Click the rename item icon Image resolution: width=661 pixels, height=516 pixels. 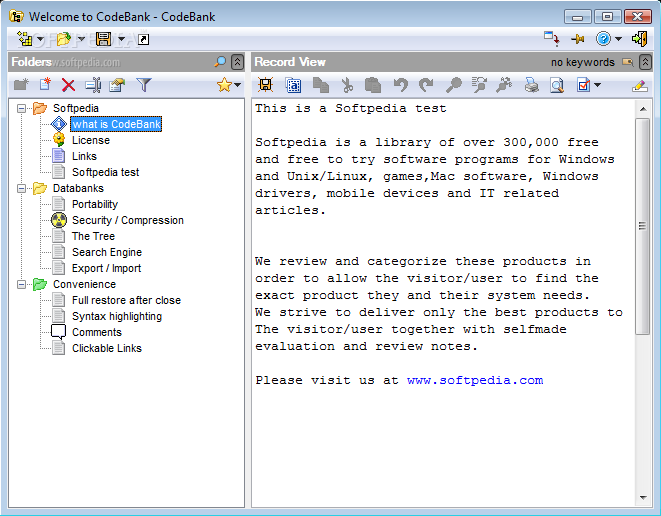[x=93, y=85]
